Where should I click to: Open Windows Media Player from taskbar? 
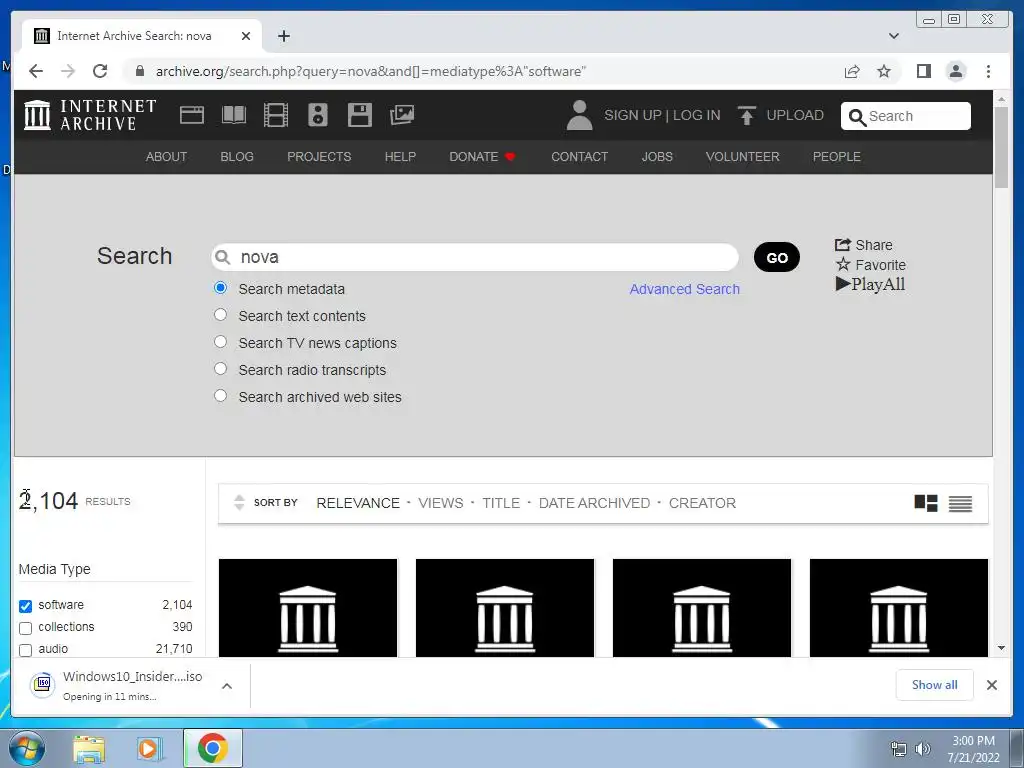(x=150, y=748)
